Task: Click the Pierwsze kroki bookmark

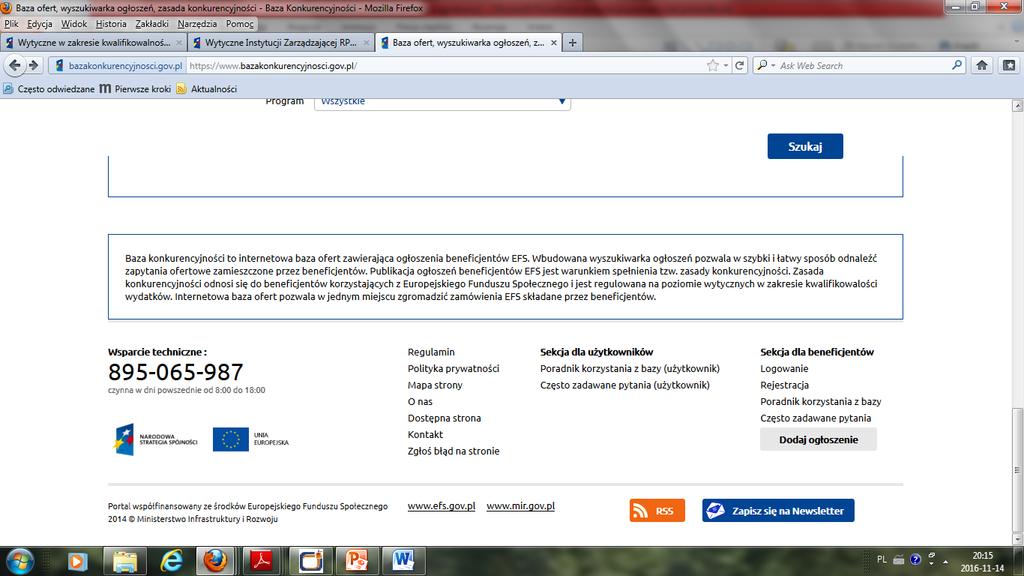Action: (x=135, y=89)
